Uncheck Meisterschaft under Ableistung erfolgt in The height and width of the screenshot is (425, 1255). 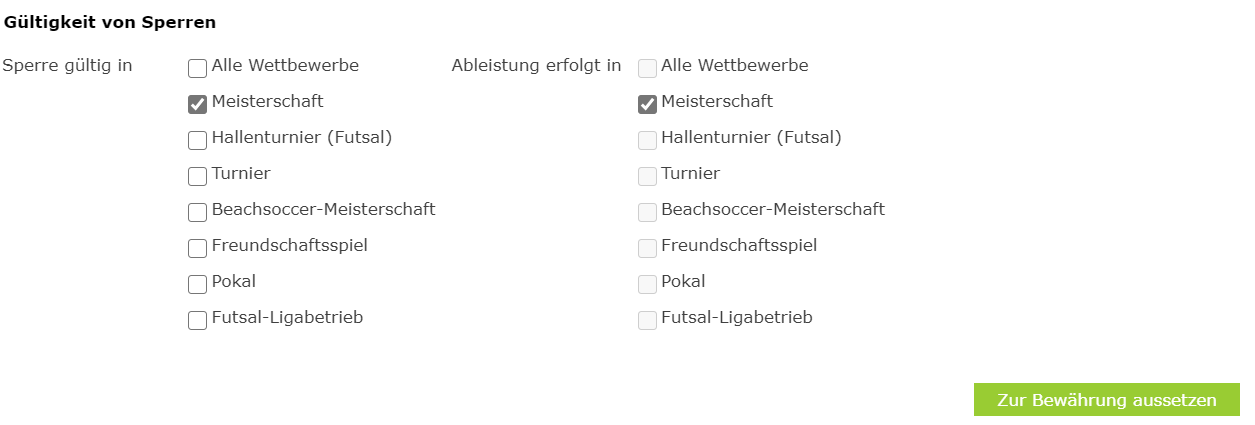click(x=647, y=104)
